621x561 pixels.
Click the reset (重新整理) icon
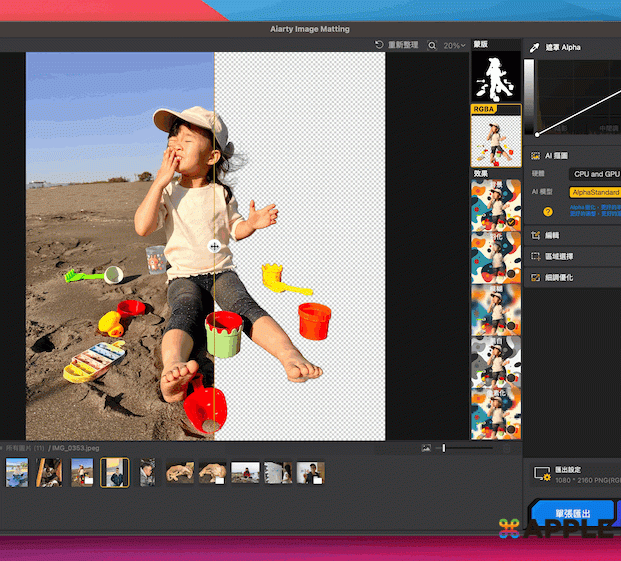coord(380,45)
